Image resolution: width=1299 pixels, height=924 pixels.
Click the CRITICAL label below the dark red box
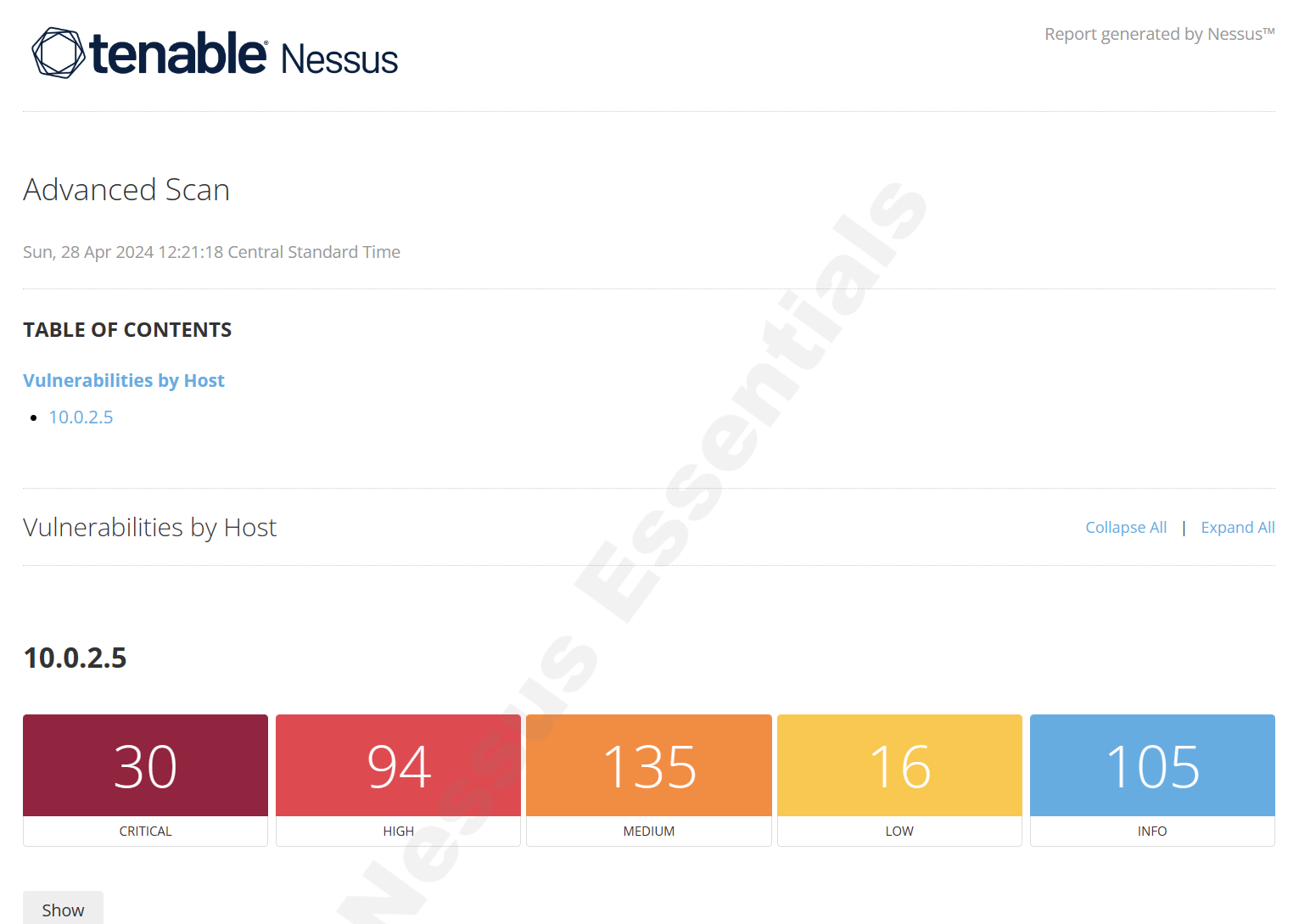[x=144, y=831]
